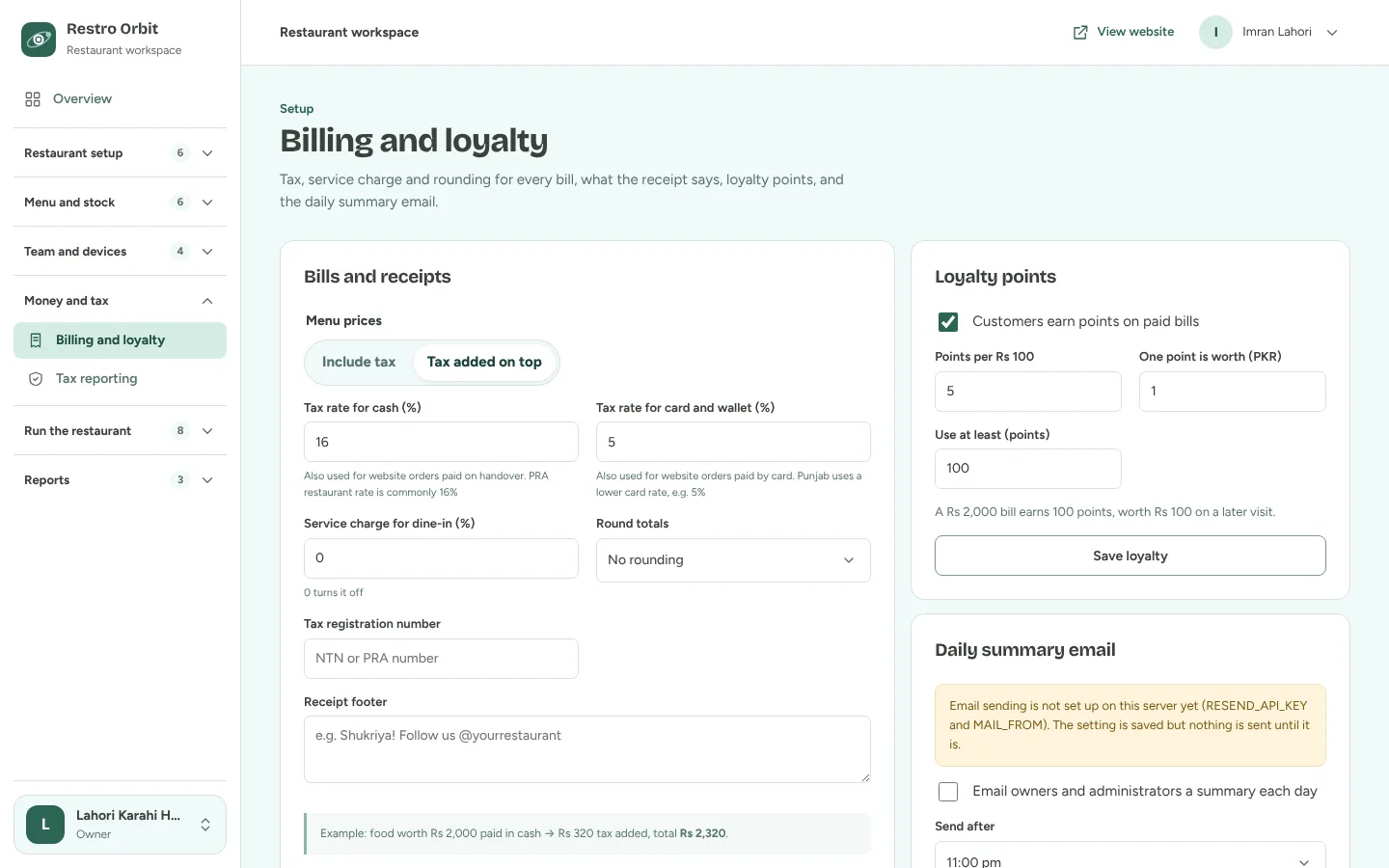The image size is (1389, 868).
Task: Expand the Restaurant setup section
Action: pyautogui.click(x=120, y=153)
